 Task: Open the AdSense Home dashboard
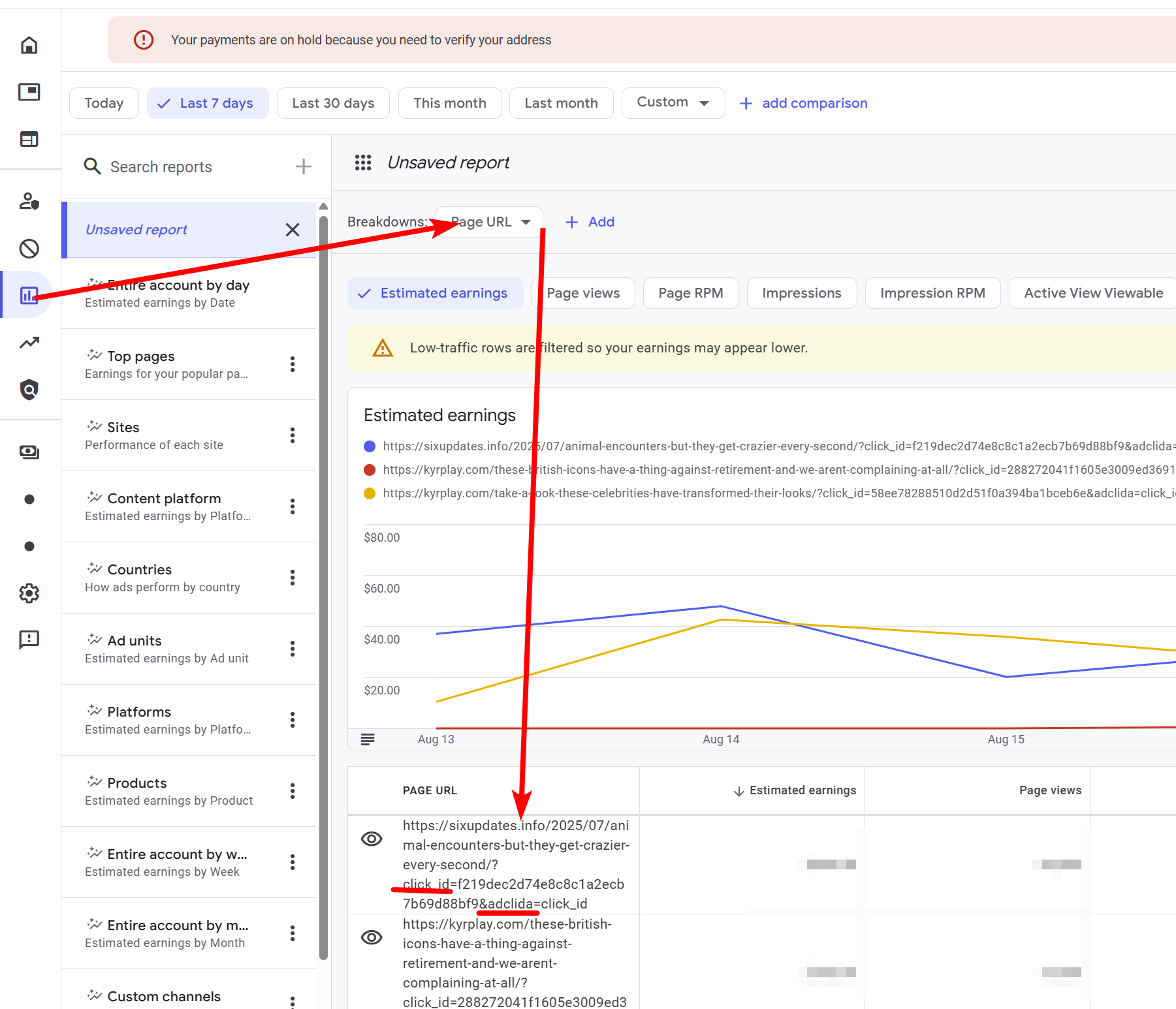point(29,46)
